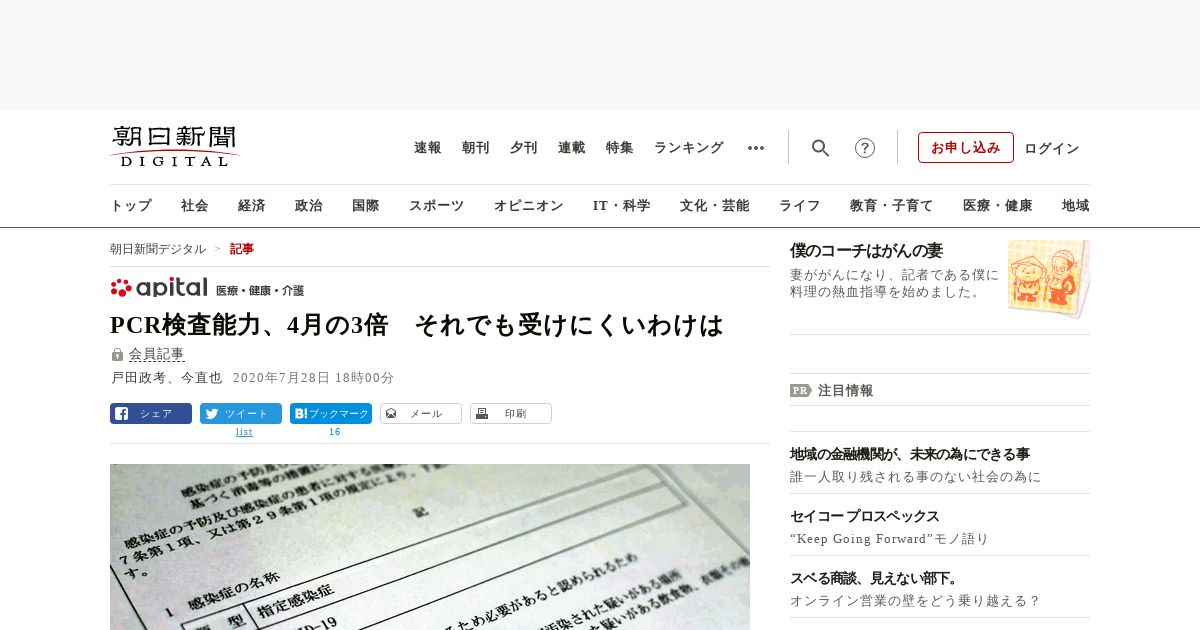
Task: Click the PR badge icon
Action: click(800, 391)
